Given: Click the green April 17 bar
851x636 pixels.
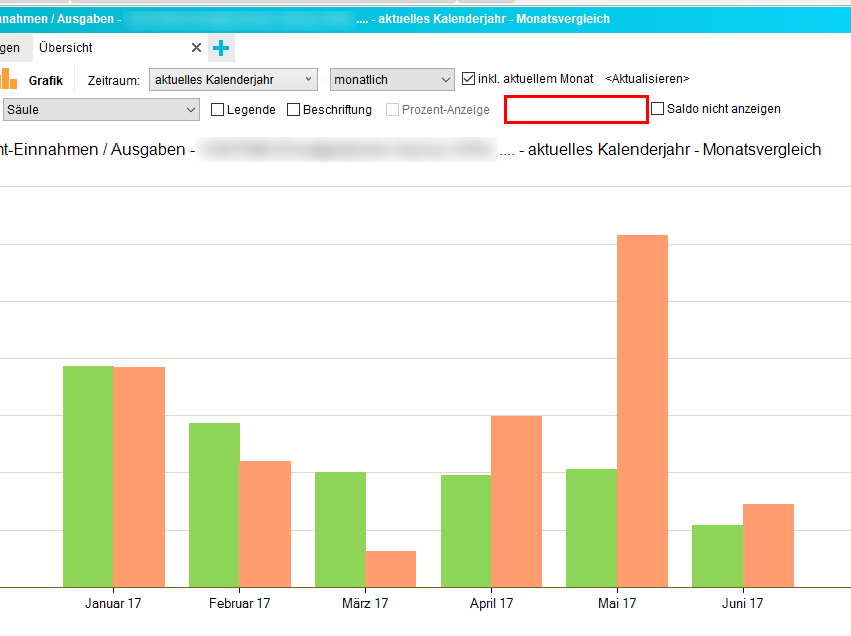Looking at the screenshot, I should click(466, 531).
